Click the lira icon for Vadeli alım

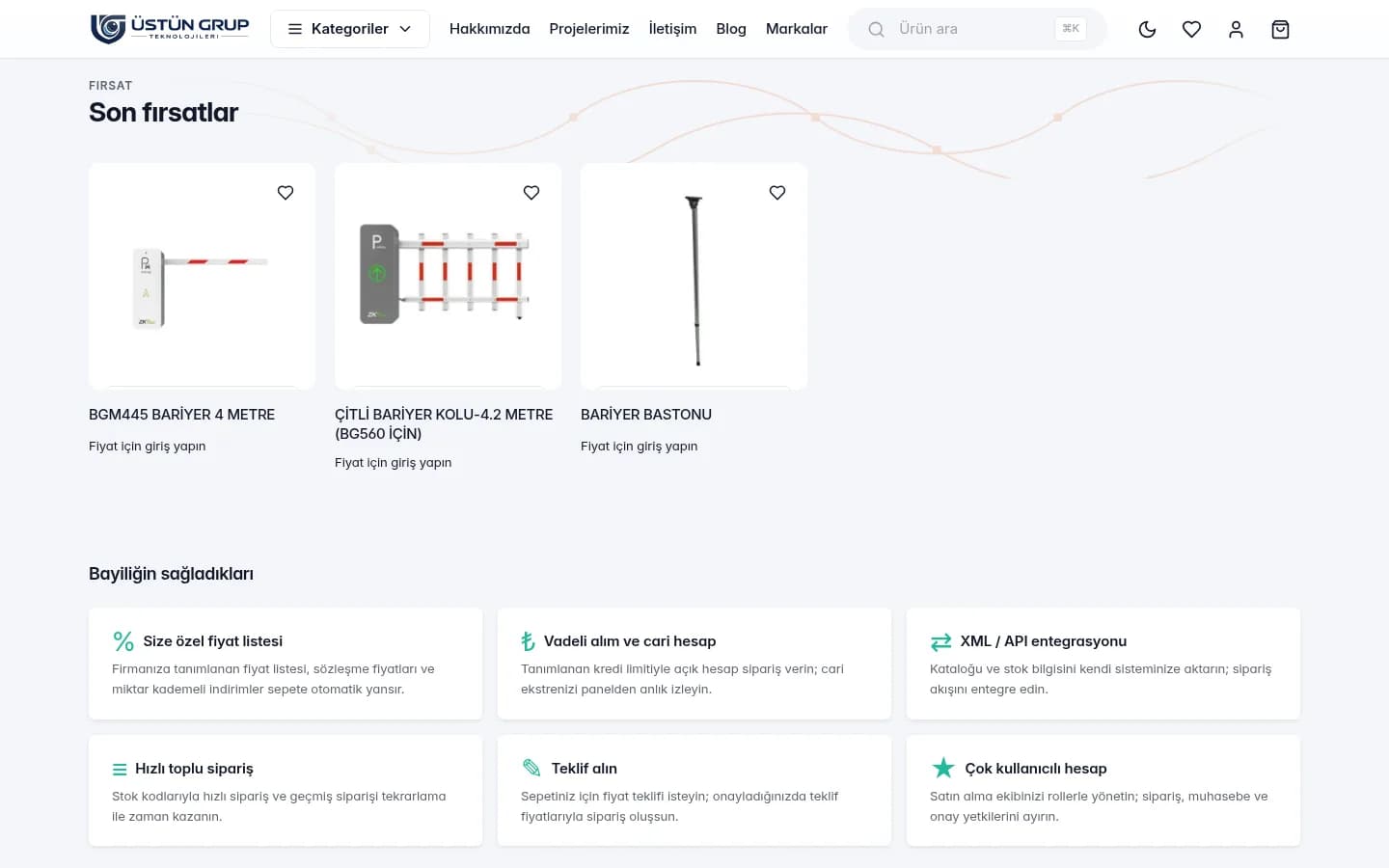click(x=528, y=641)
